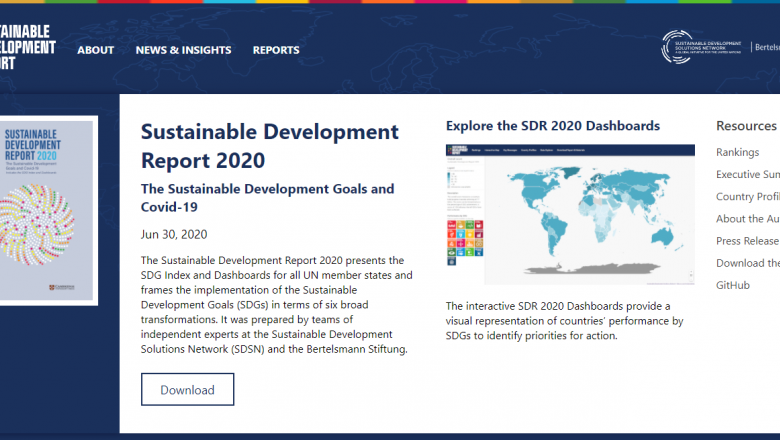
Task: Open the ABOUT menu item
Action: [x=96, y=50]
